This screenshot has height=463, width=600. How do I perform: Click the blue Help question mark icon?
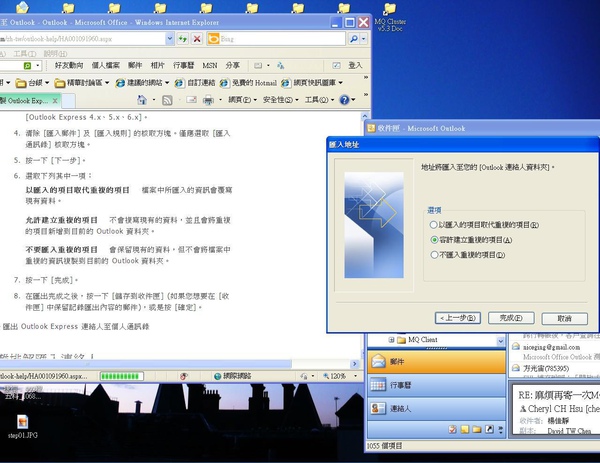(344, 100)
